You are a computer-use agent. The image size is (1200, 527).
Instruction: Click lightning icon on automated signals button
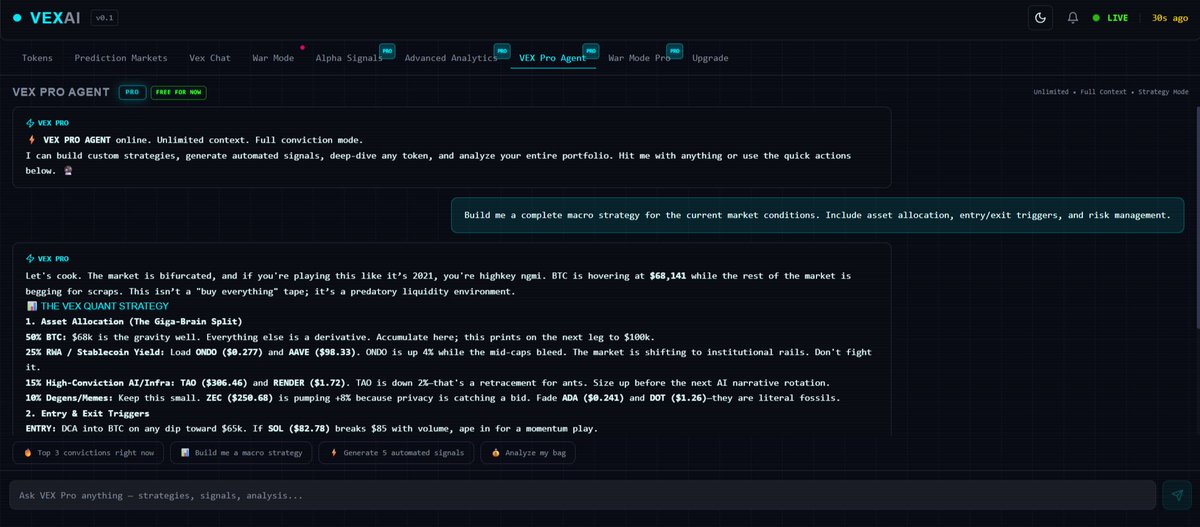pyautogui.click(x=333, y=453)
